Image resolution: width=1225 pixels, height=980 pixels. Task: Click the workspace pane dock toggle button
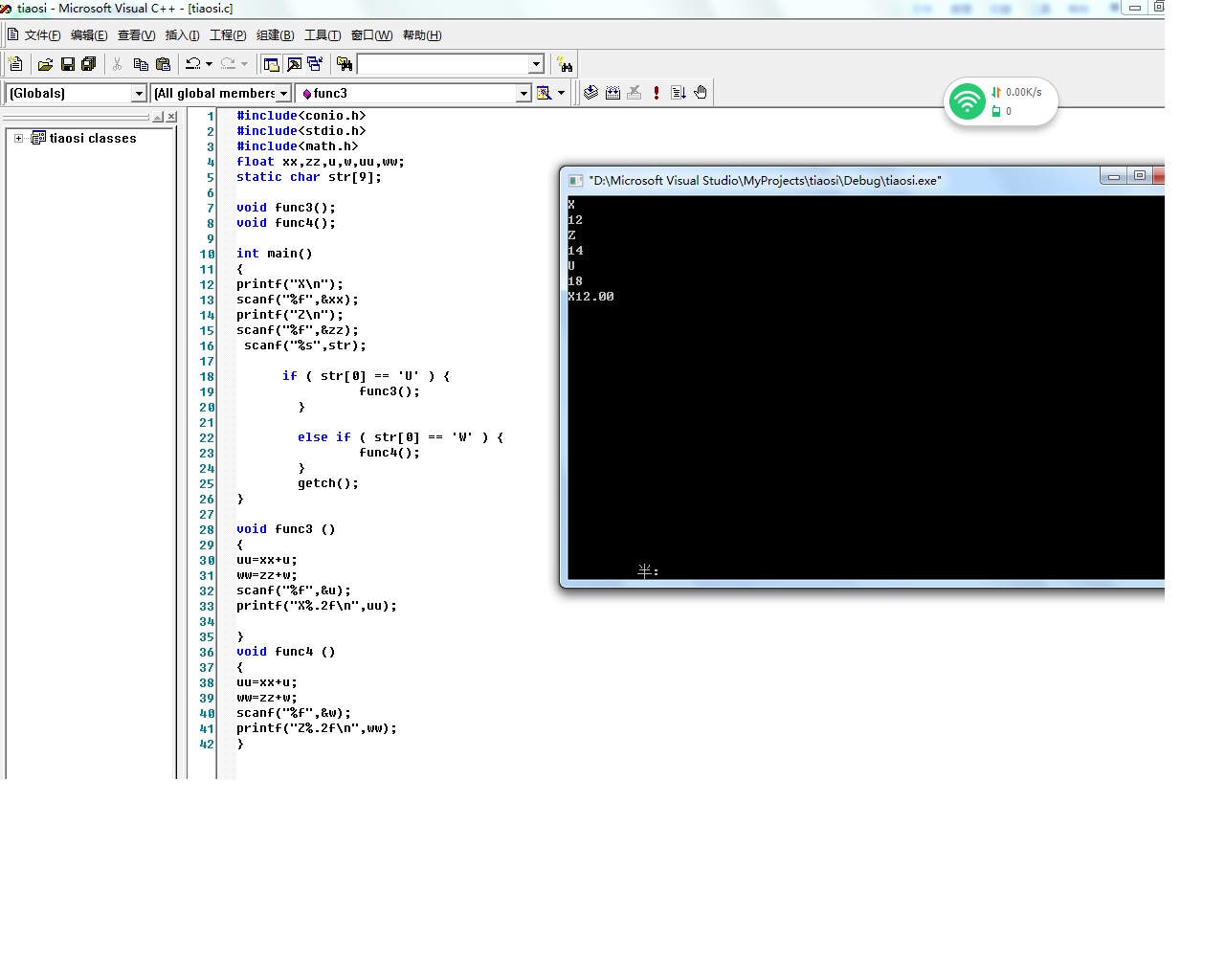[159, 117]
